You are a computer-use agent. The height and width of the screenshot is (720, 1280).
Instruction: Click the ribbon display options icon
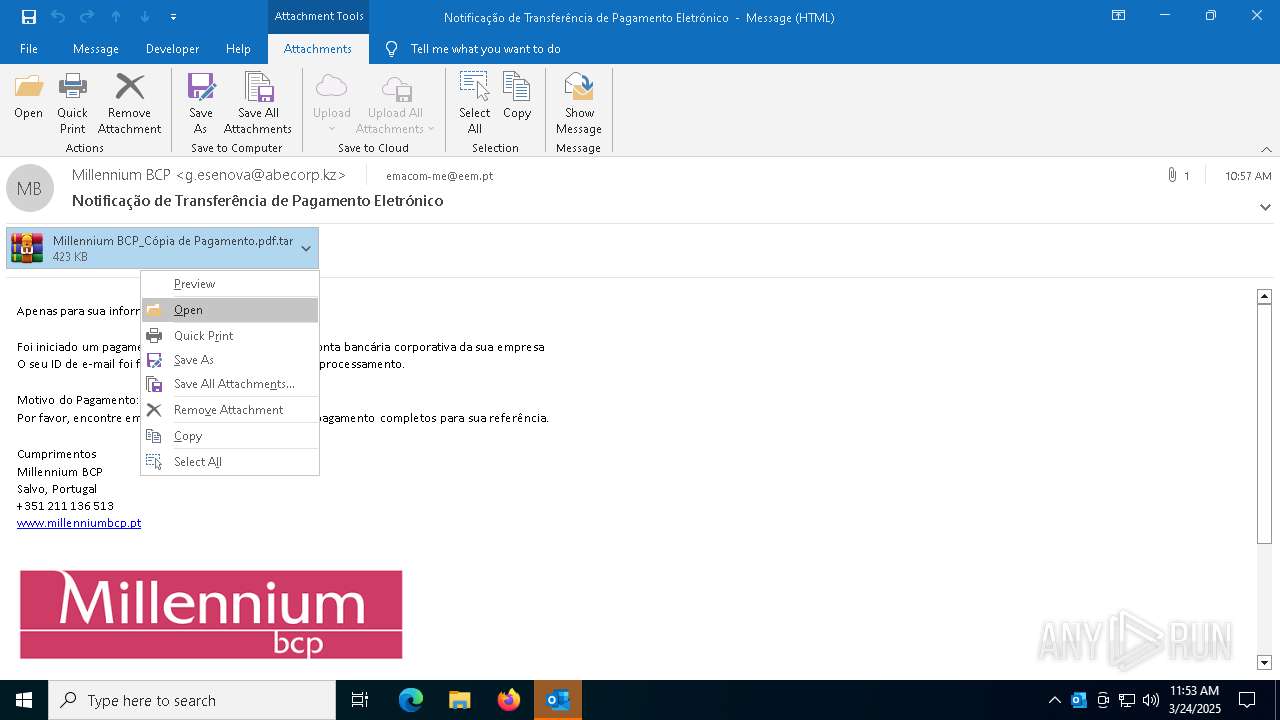click(1118, 16)
